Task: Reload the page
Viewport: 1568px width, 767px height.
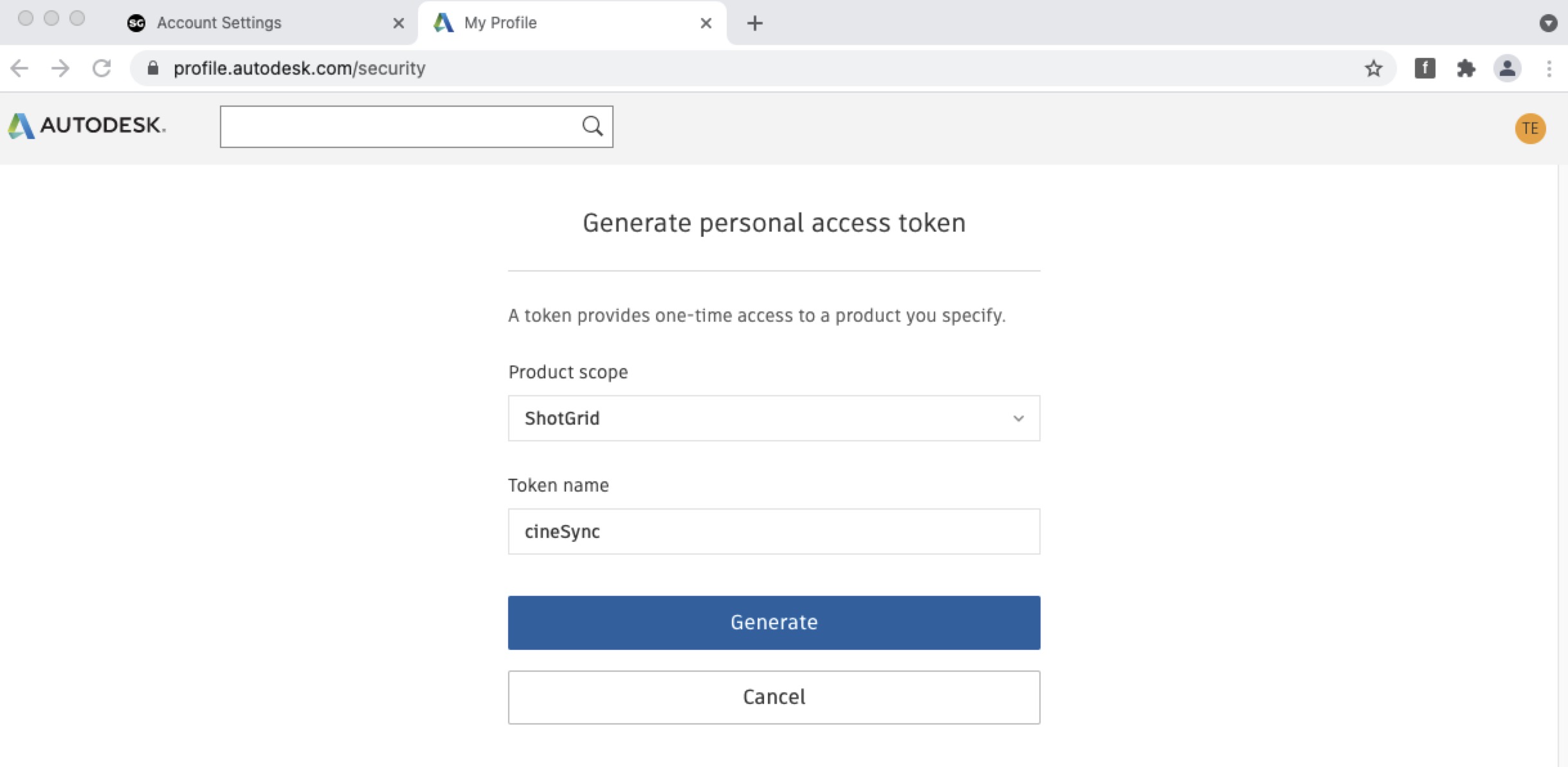Action: tap(102, 68)
